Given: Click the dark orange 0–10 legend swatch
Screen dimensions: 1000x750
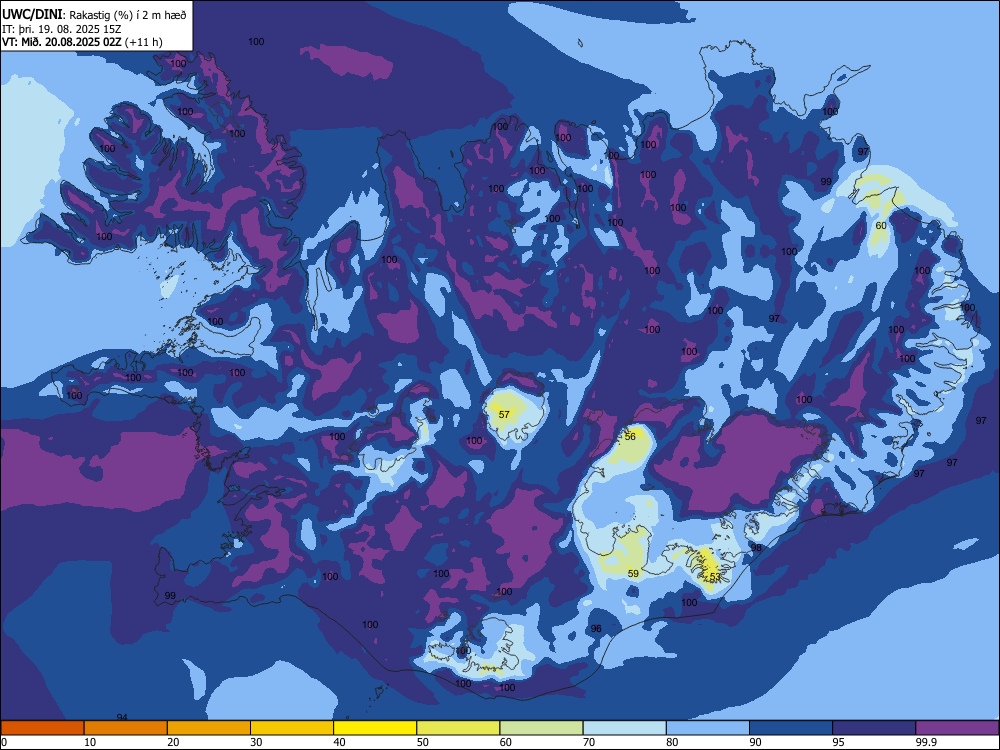Looking at the screenshot, I should click(x=42, y=728).
